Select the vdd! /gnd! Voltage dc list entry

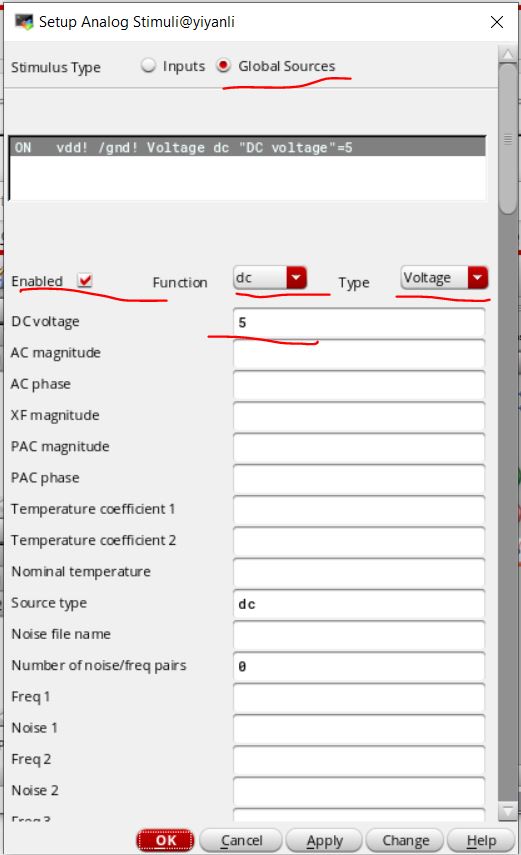click(247, 148)
